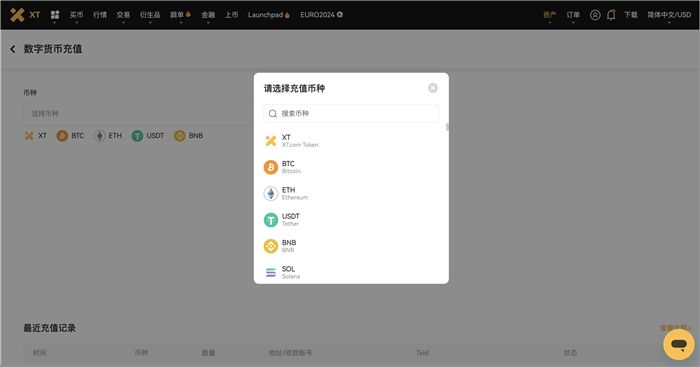Click the XT logo in the header
This screenshot has height=367, width=700.
click(25, 15)
